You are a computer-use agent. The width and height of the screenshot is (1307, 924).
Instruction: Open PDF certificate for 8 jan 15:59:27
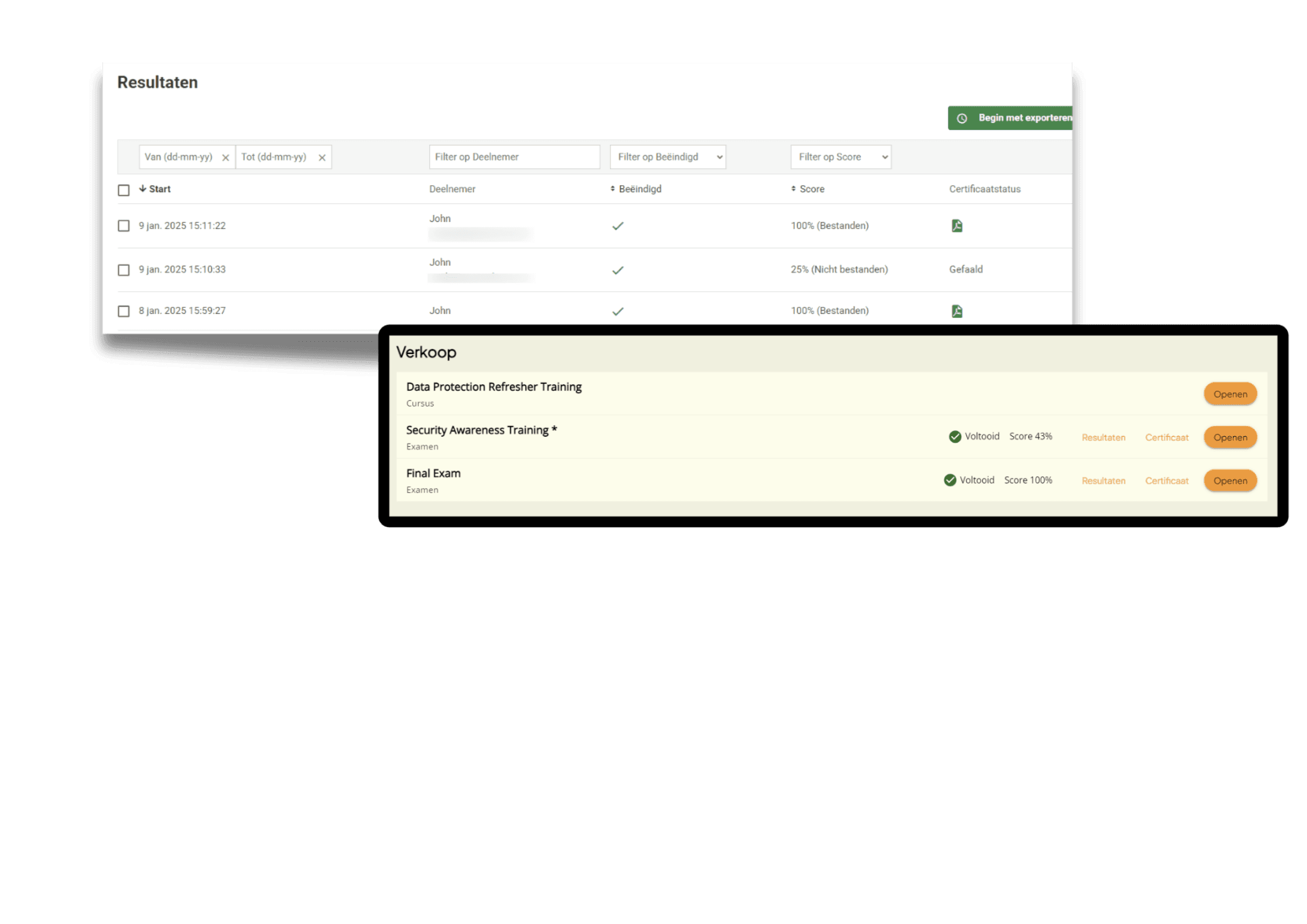957,311
